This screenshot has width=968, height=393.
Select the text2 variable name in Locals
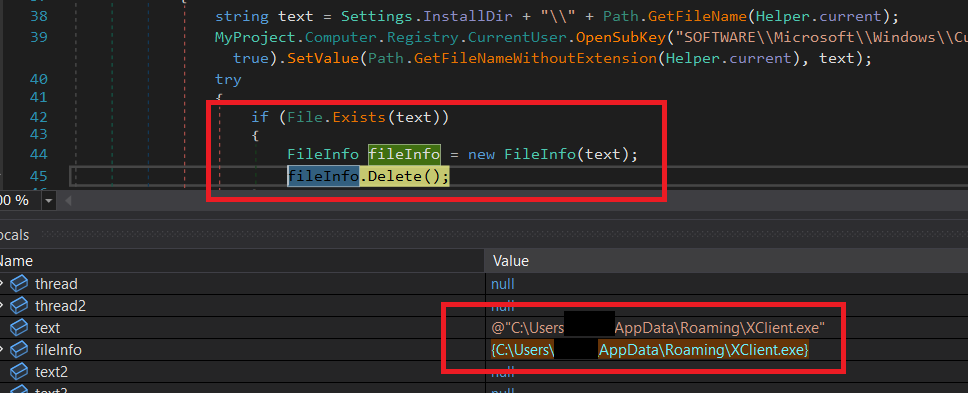(x=51, y=371)
